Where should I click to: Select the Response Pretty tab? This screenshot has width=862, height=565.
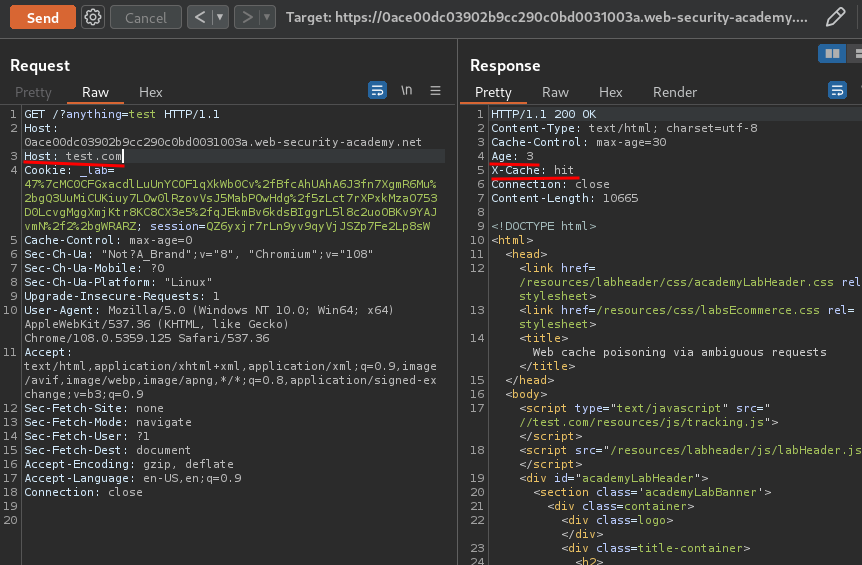click(x=493, y=92)
